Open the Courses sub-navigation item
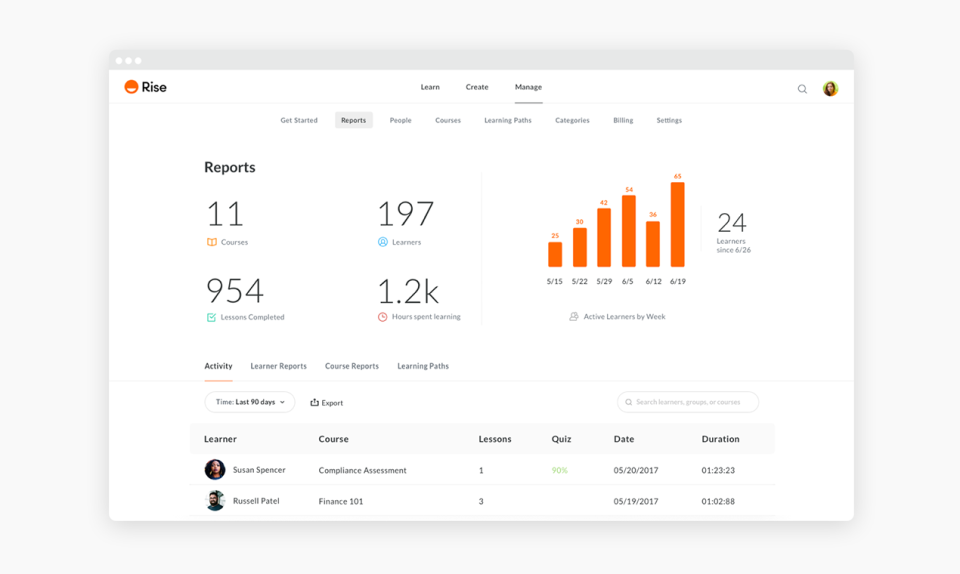The width and height of the screenshot is (960, 574). [x=448, y=121]
